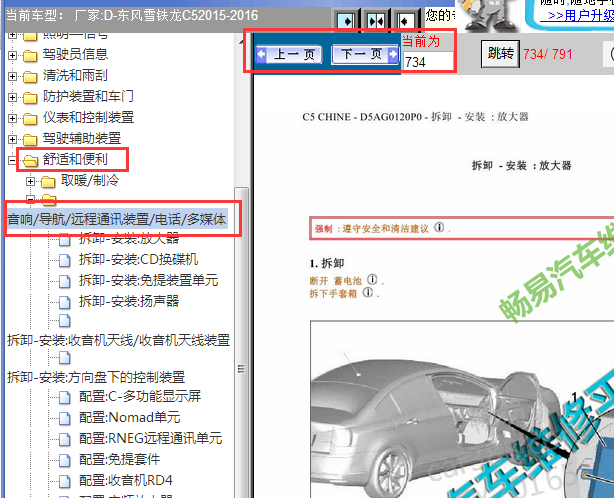Select 音响/导航/远程通讯装置/电话/多媒体 item
The height and width of the screenshot is (498, 614).
[117, 219]
